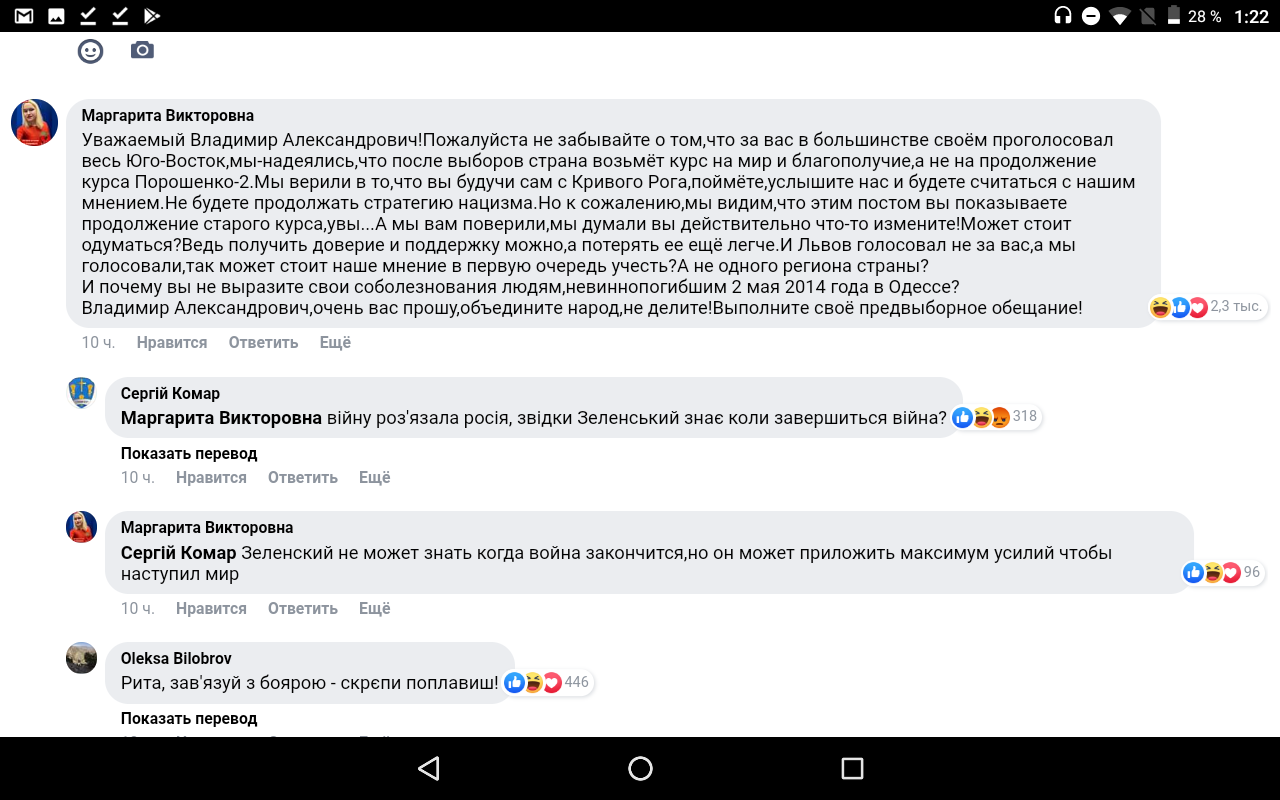
Task: Reply to Сергій Комар's comment
Action: click(x=302, y=478)
